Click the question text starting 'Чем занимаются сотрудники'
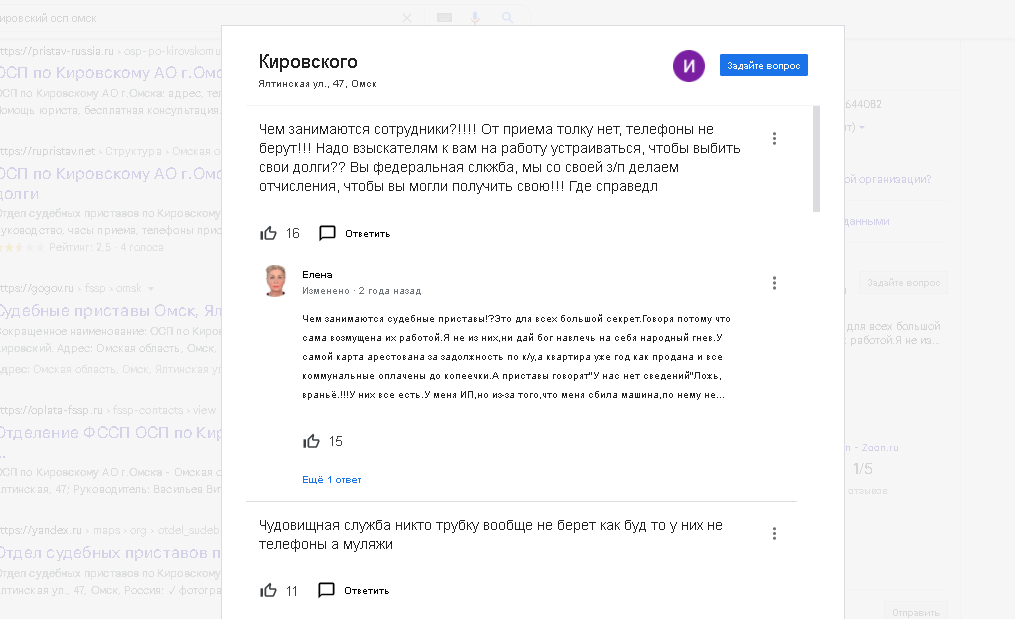Screen dimensions: 1015x619 point(499,157)
